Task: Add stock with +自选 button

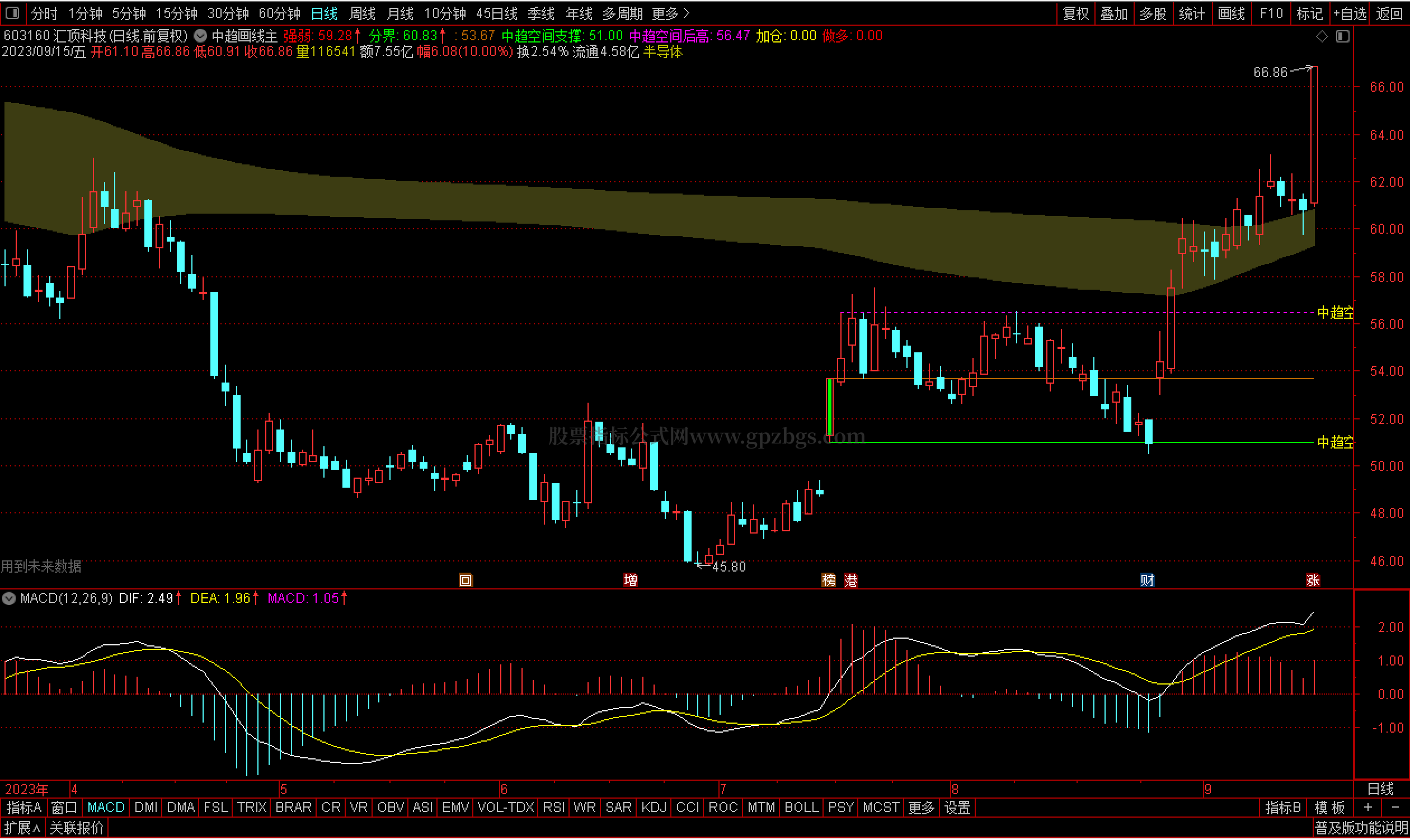Action: (x=1350, y=13)
